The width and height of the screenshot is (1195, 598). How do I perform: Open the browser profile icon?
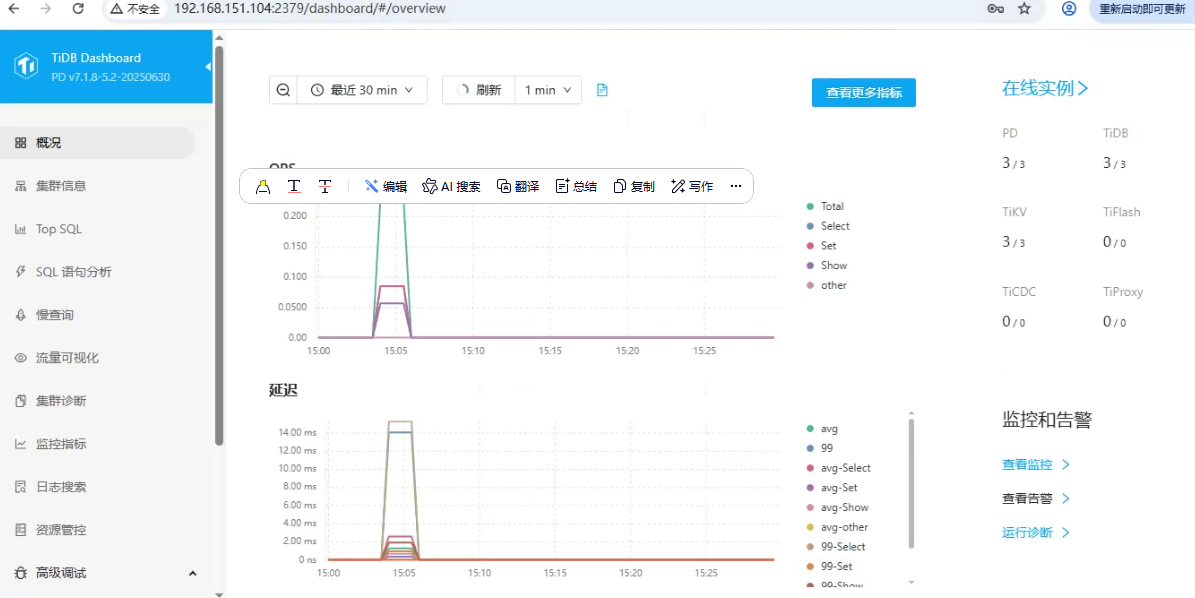1069,8
